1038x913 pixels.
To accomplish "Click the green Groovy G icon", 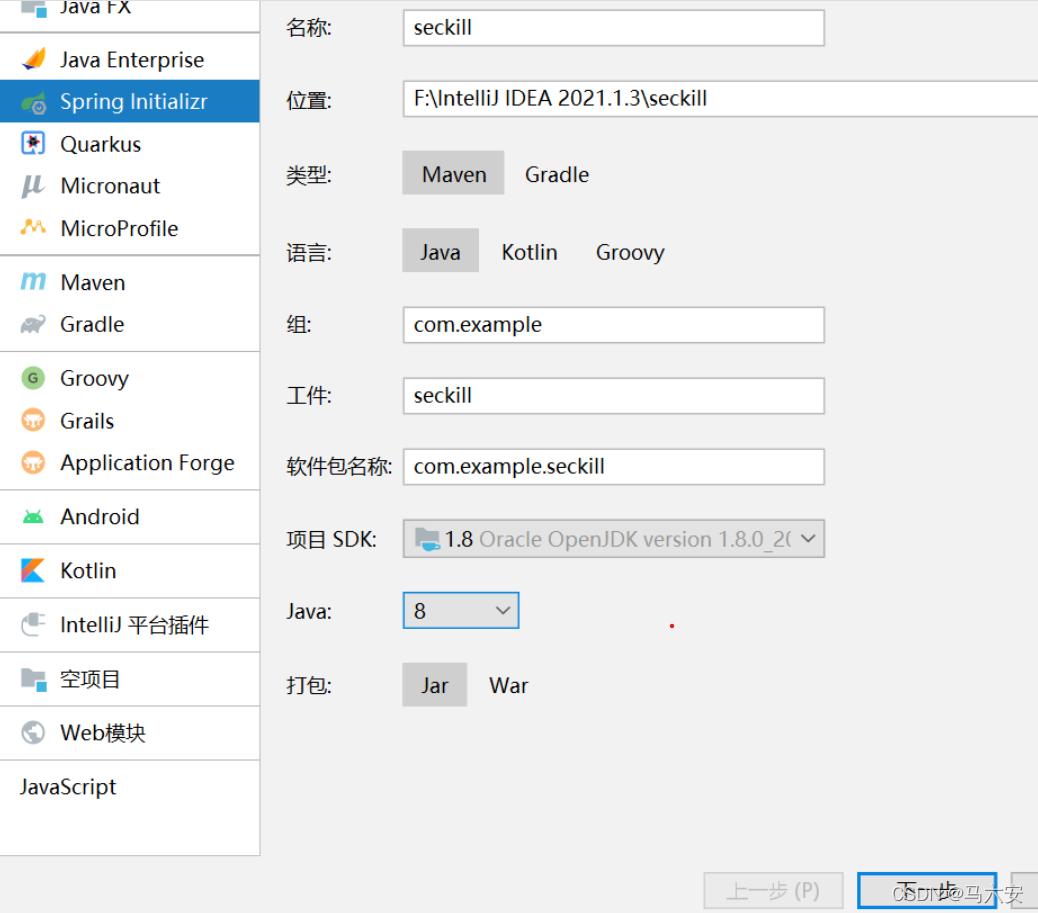I will pos(33,378).
